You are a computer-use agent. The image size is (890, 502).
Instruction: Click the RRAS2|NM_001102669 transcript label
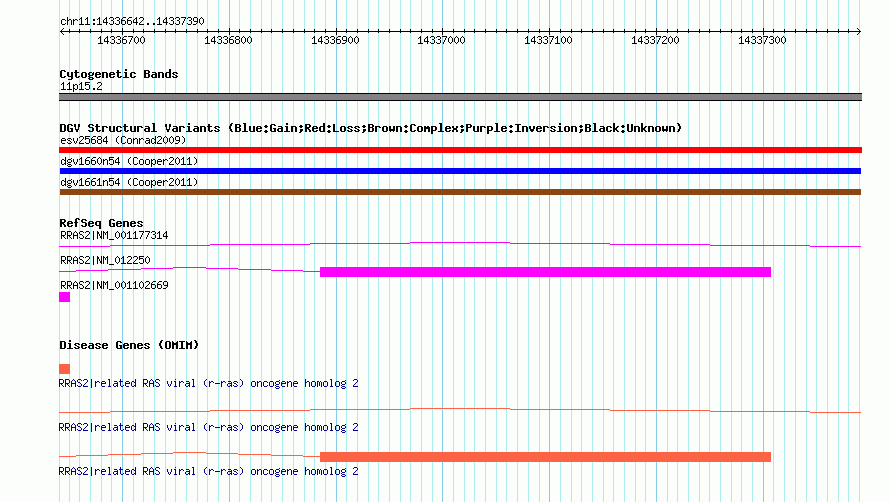pyautogui.click(x=114, y=285)
